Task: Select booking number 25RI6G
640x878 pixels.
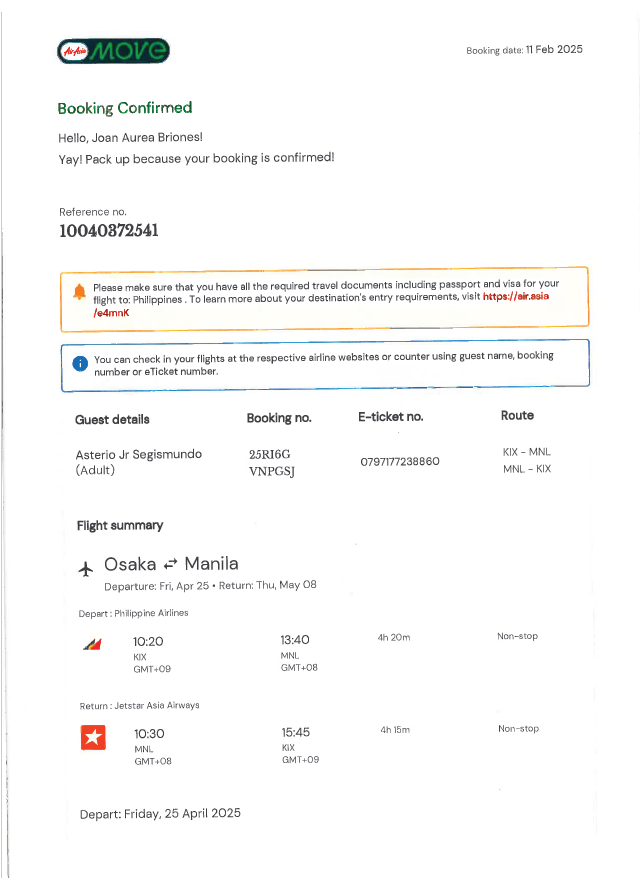Action: (x=269, y=454)
